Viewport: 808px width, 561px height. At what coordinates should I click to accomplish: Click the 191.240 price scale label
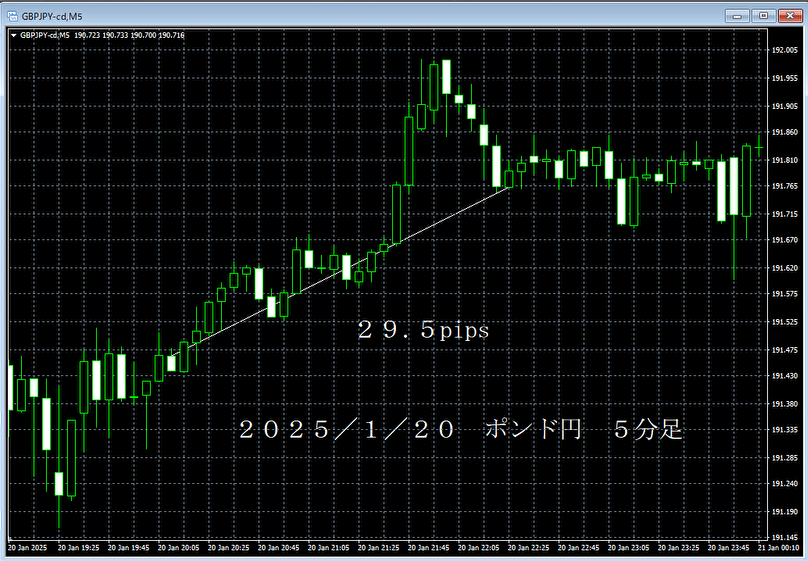[x=784, y=484]
